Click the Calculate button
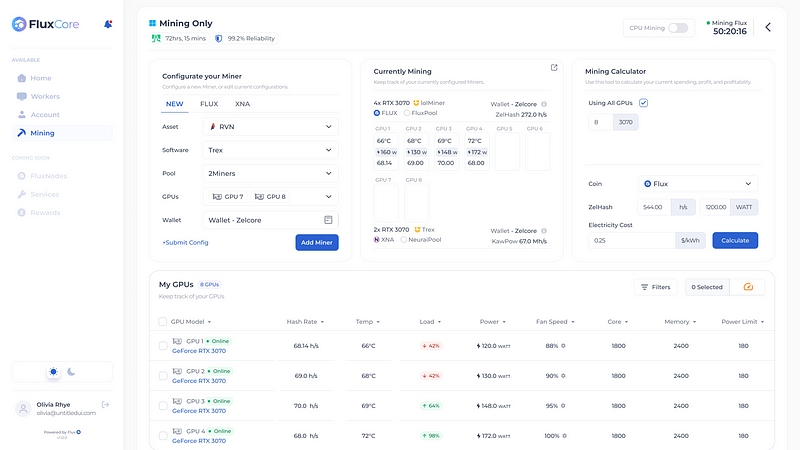The image size is (800, 450). pos(735,240)
